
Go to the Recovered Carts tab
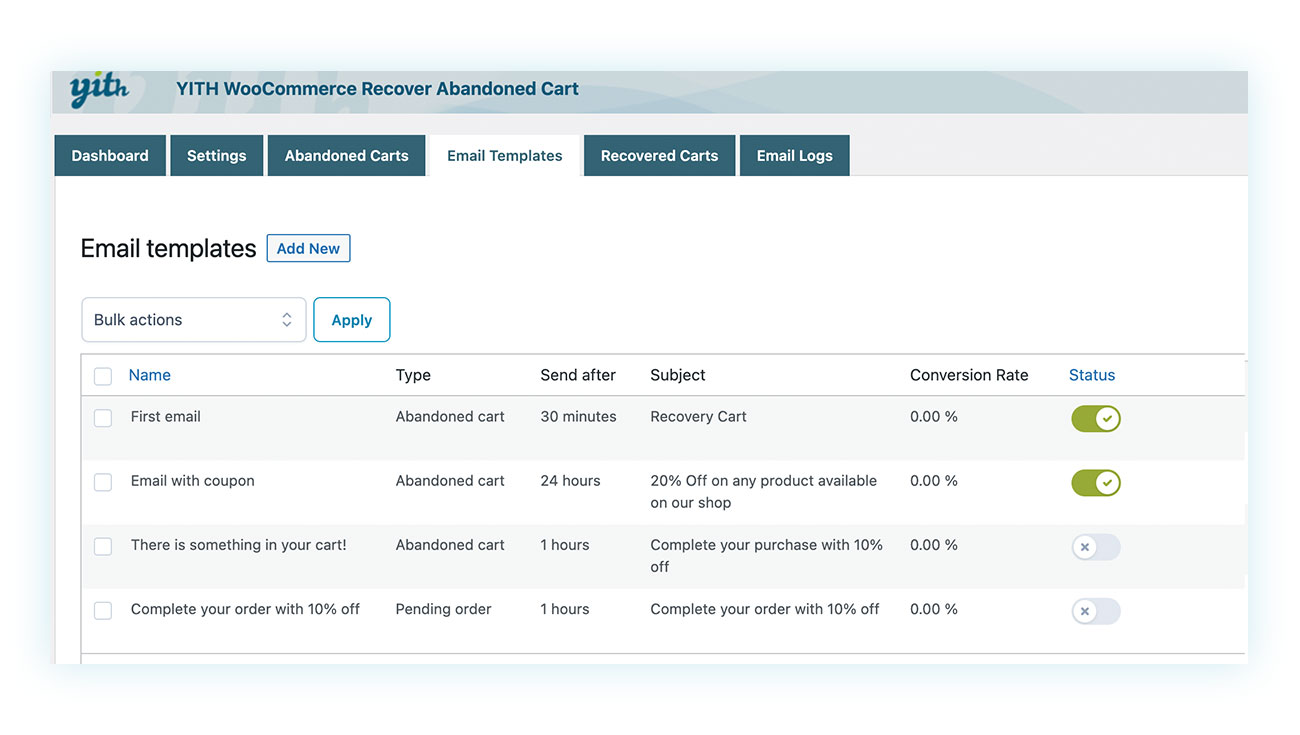pos(659,156)
